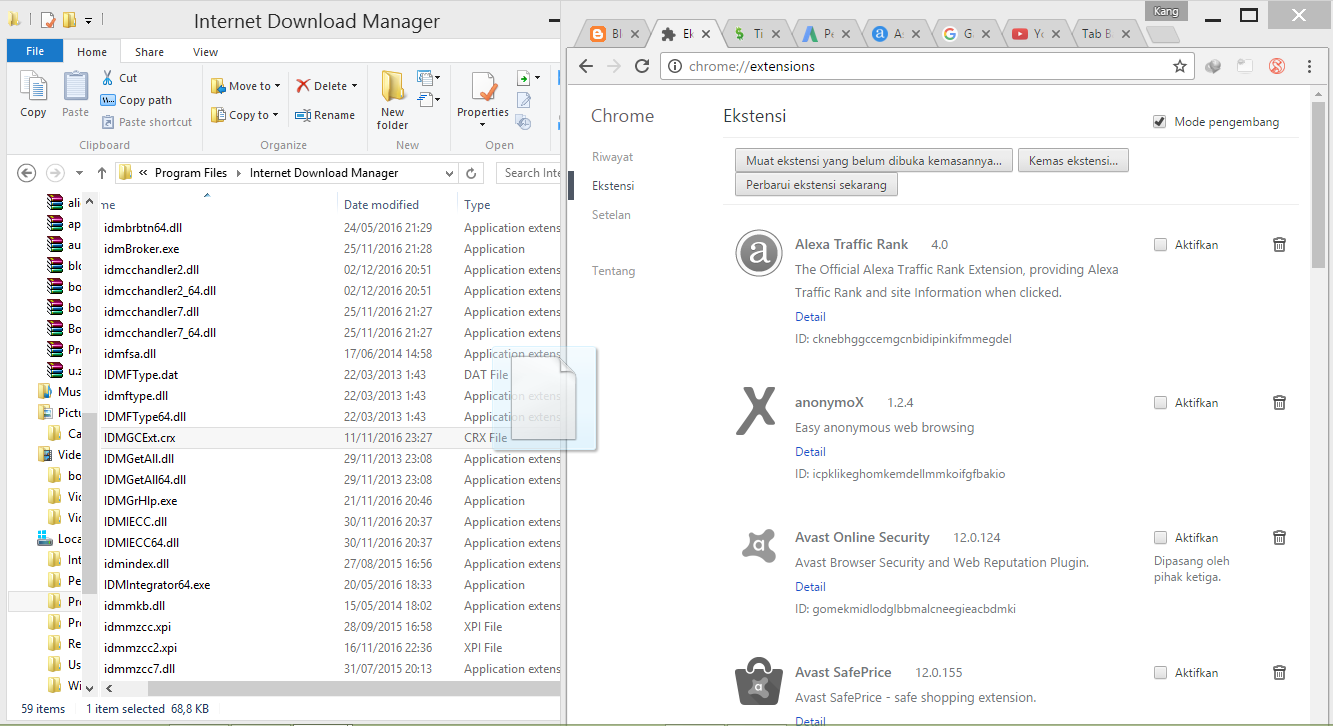This screenshot has height=726, width=1333.
Task: Enable Alexa Traffic Rank via Aktifkan checkbox
Action: pos(1160,244)
